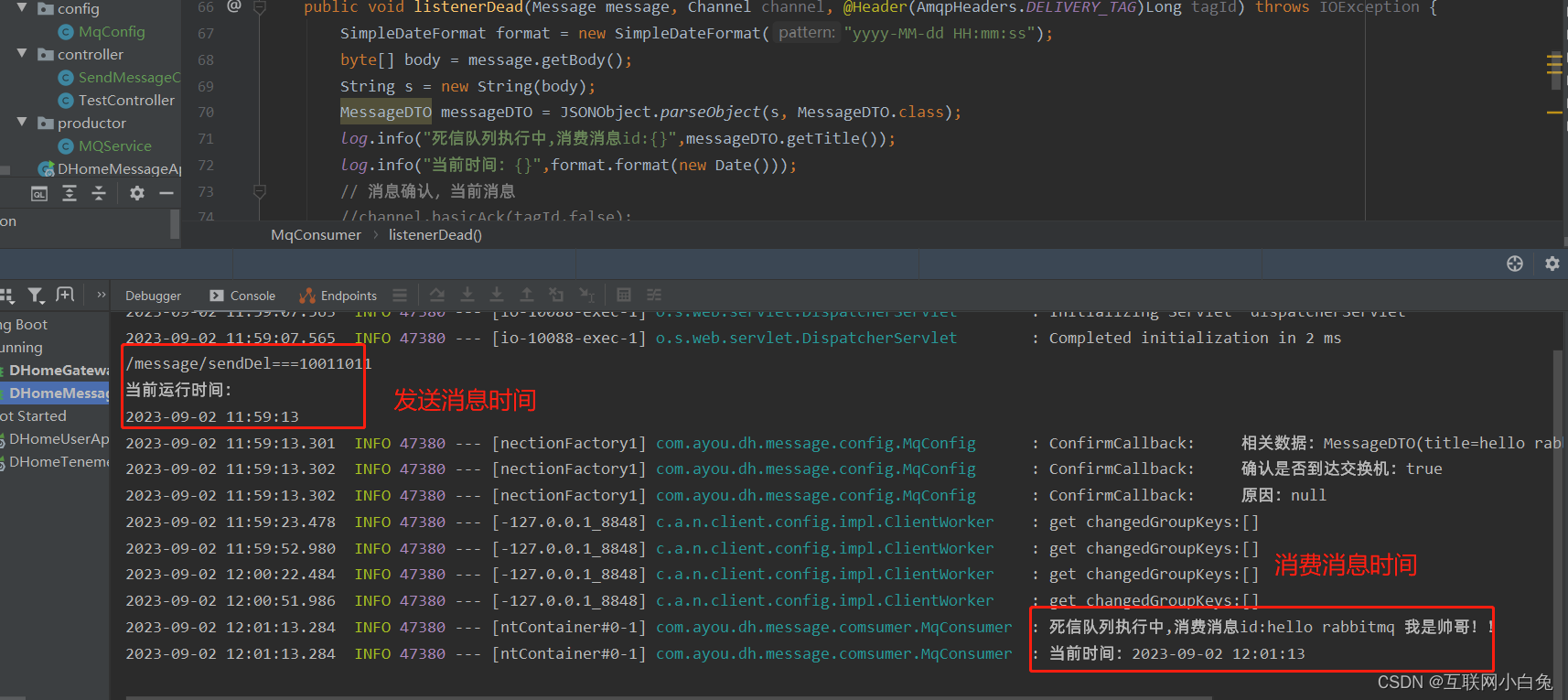Screen dimensions: 1568x700
Task: Open Services panel gear settings
Action: click(1552, 264)
